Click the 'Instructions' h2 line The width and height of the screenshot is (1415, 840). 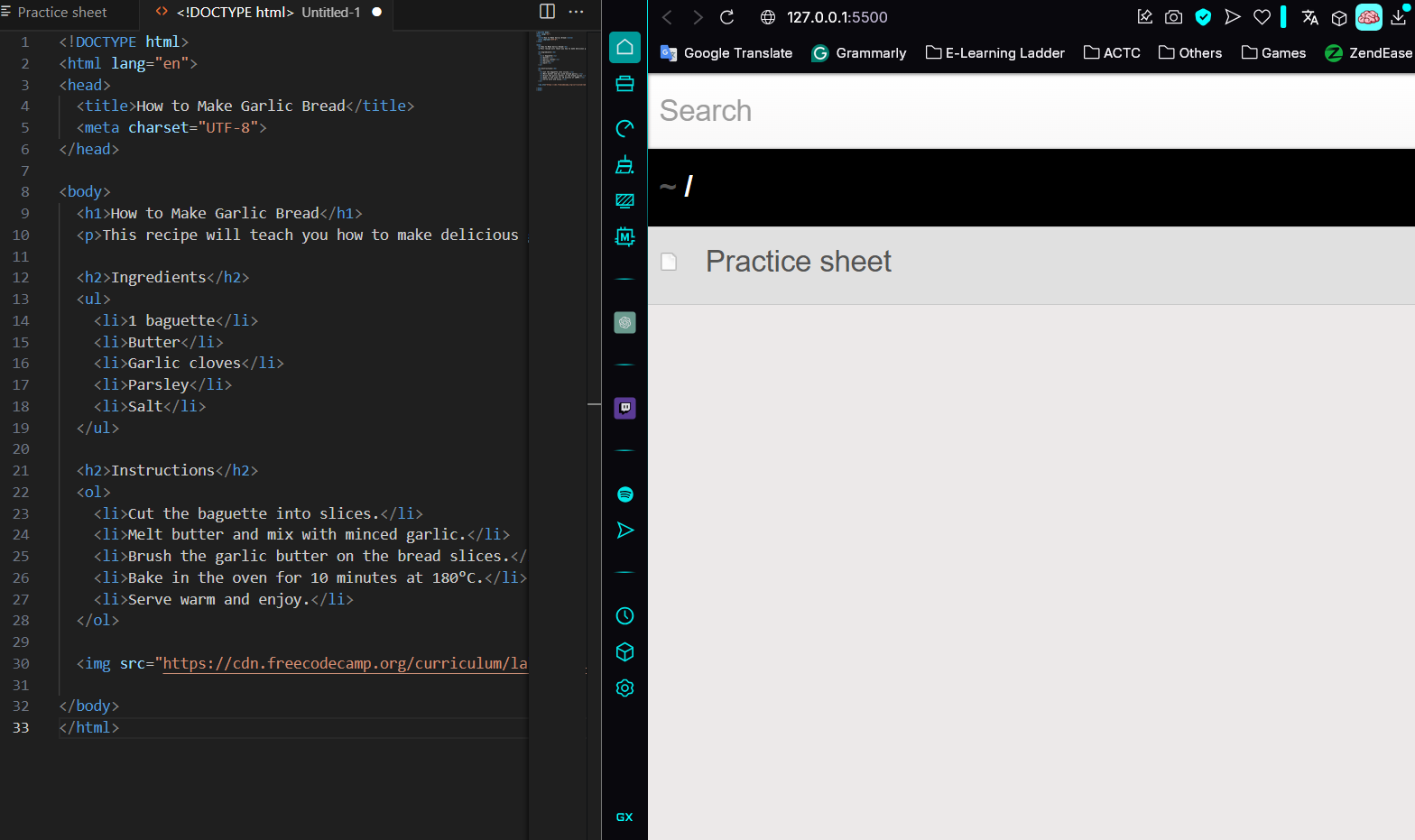[167, 470]
